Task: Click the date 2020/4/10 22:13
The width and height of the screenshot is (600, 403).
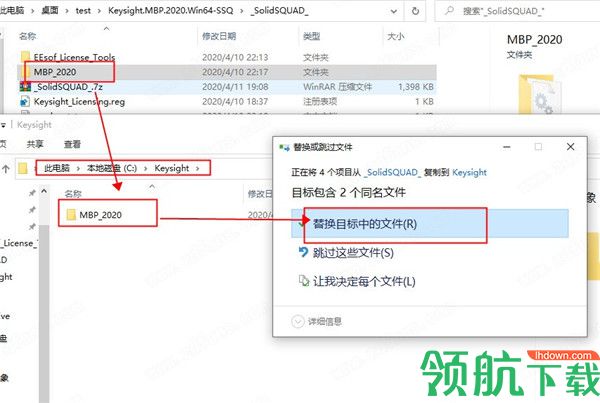Action: 235,57
